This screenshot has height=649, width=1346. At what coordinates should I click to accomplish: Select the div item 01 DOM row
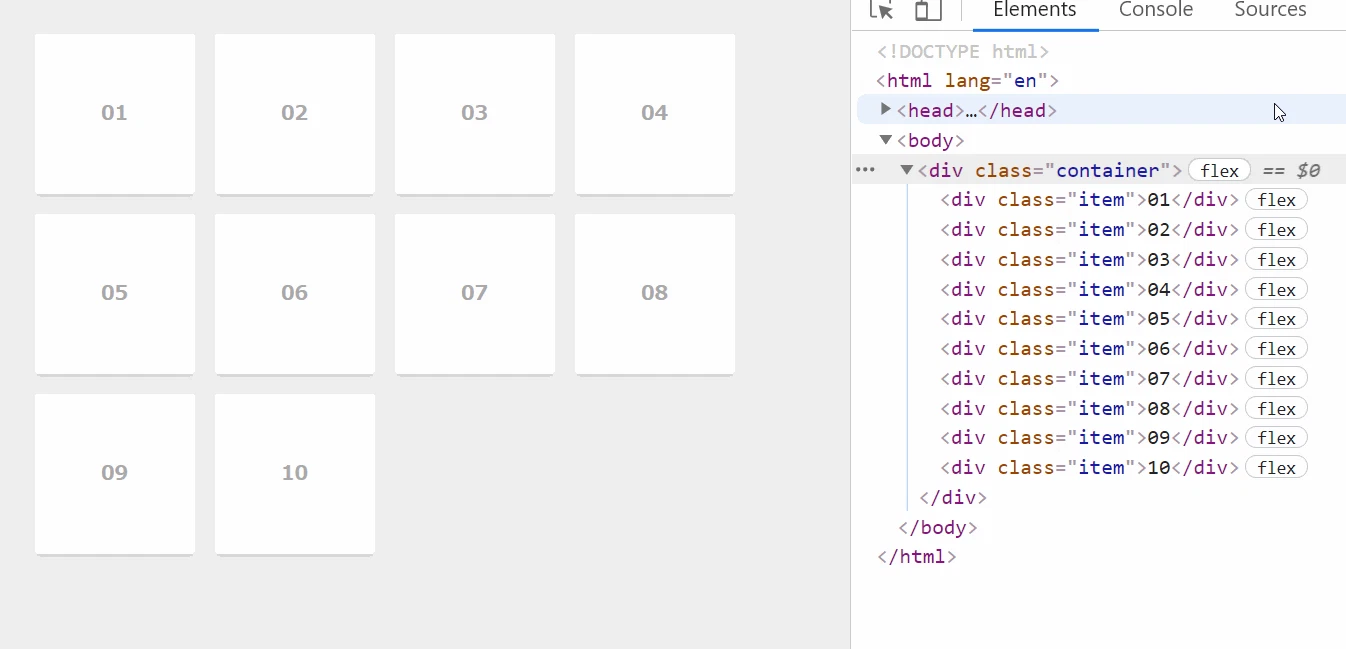(1090, 200)
